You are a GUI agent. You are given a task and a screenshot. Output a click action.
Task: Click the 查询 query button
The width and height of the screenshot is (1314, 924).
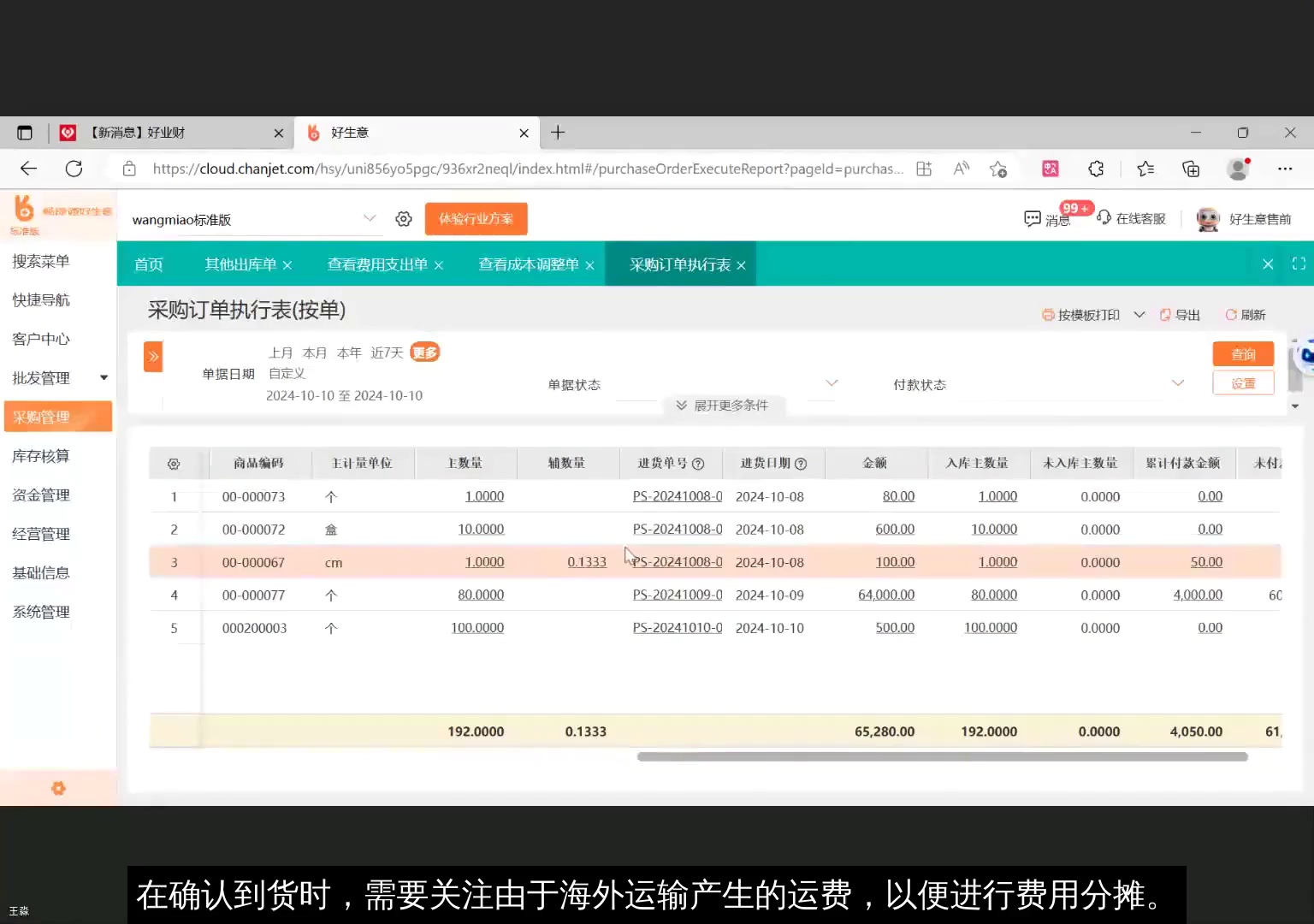(x=1243, y=353)
